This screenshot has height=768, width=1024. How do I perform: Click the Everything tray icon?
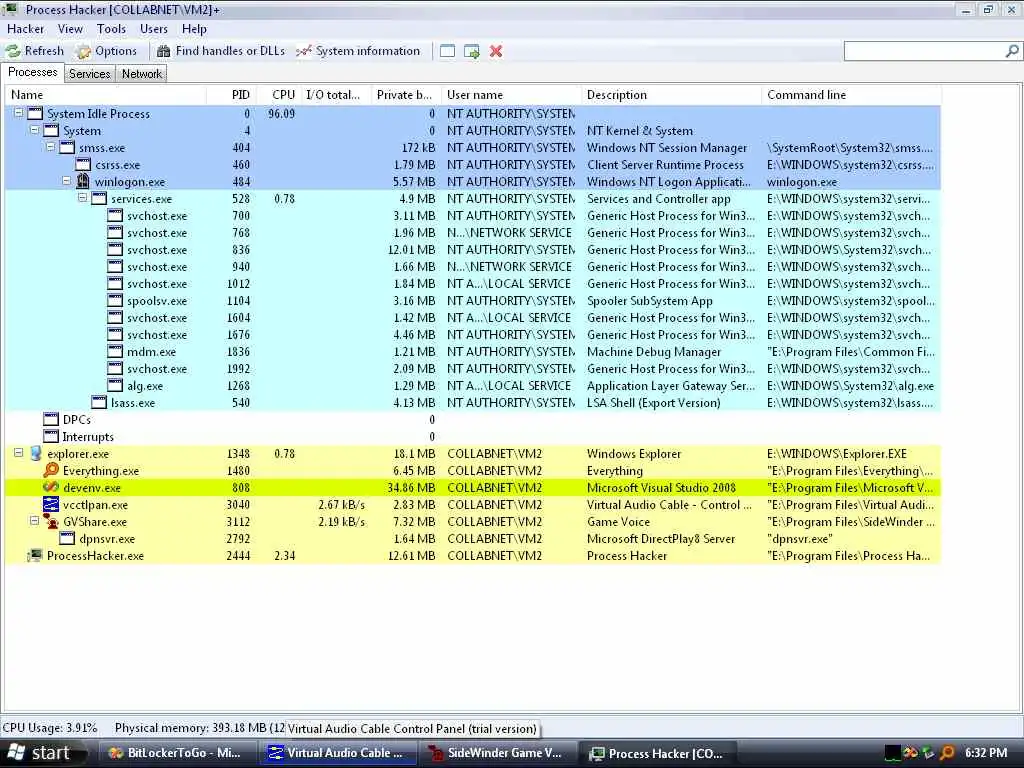click(948, 753)
